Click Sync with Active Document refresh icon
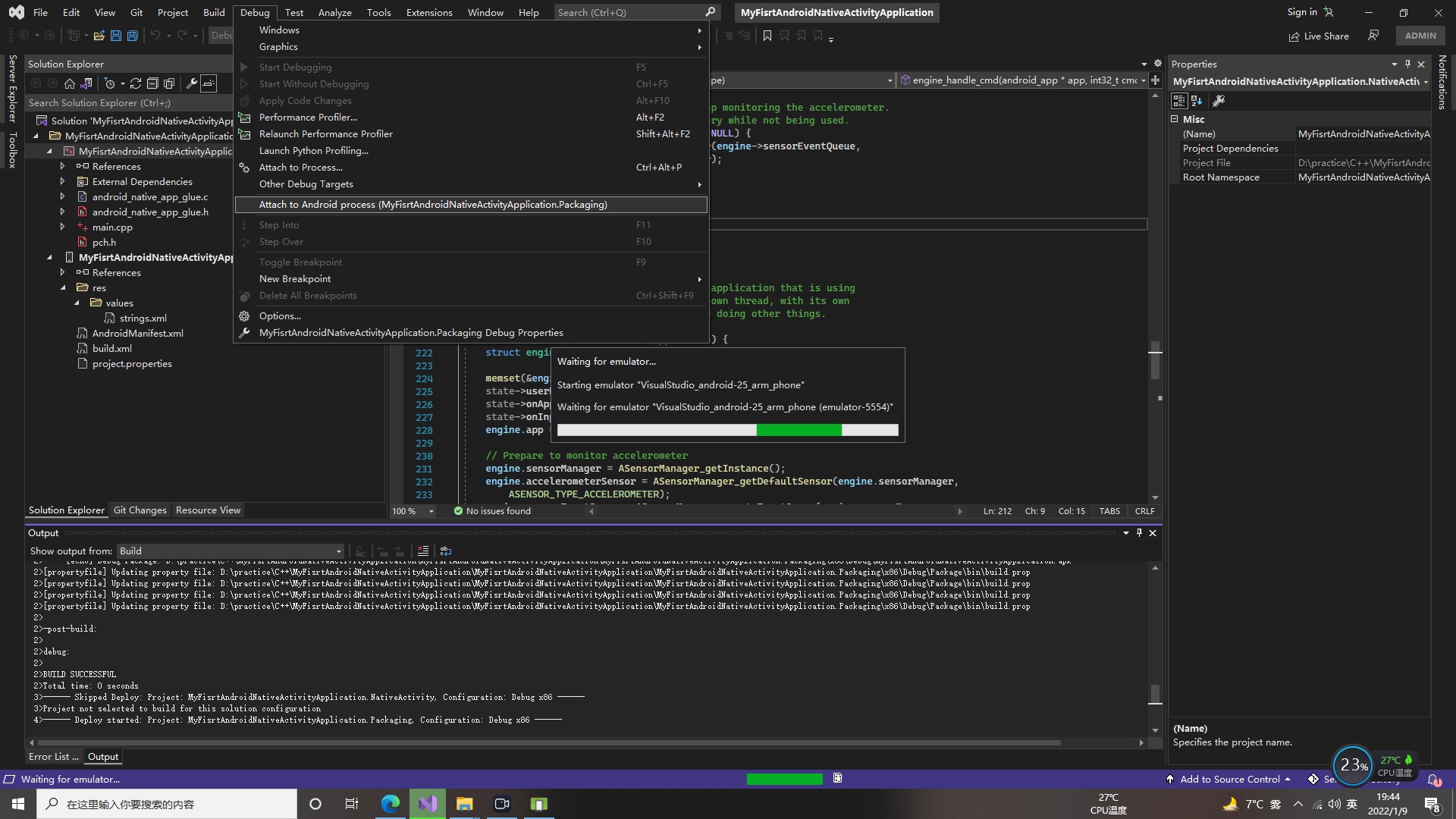This screenshot has width=1456, height=819. [x=136, y=83]
